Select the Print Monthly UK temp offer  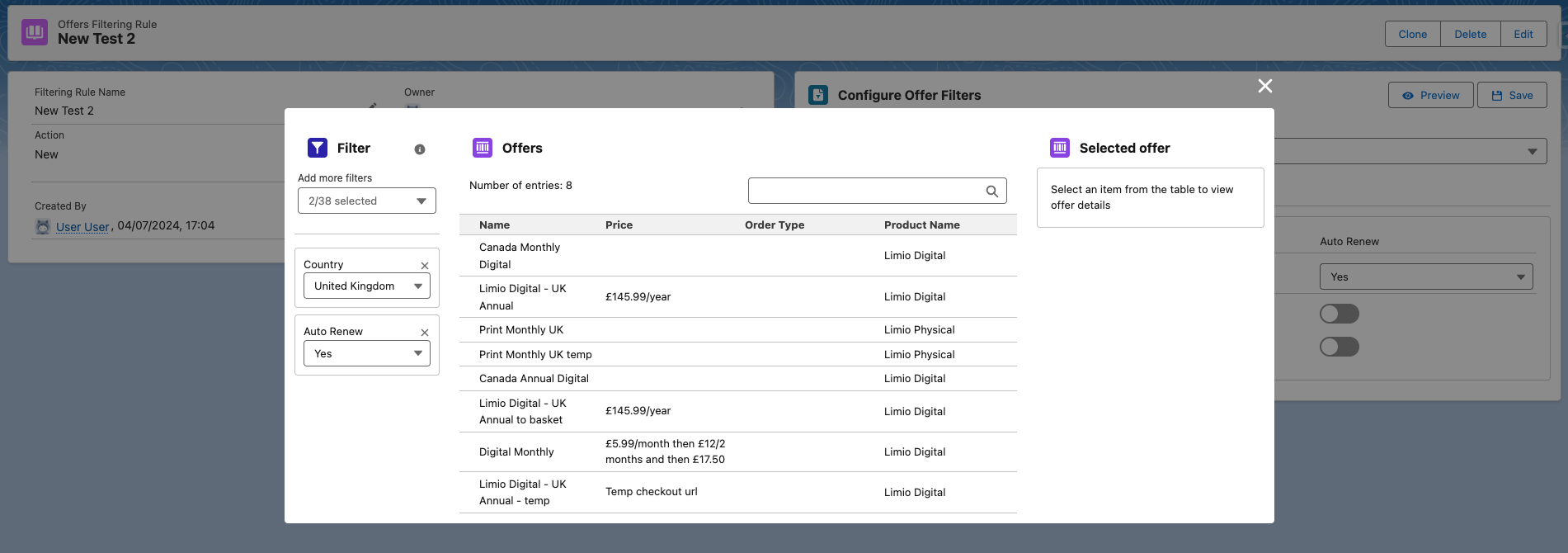tap(738, 354)
